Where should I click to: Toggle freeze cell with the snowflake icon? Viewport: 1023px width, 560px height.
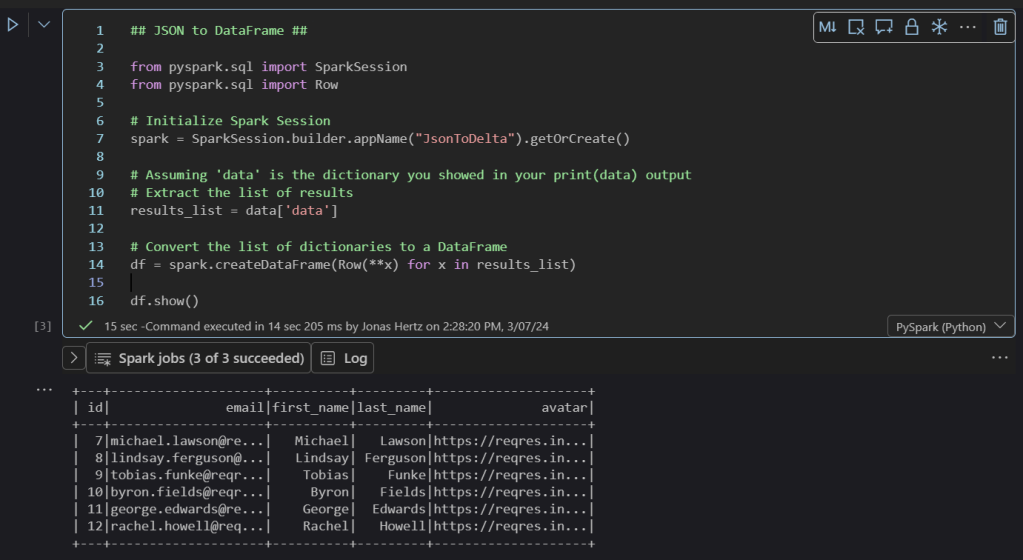click(x=939, y=28)
